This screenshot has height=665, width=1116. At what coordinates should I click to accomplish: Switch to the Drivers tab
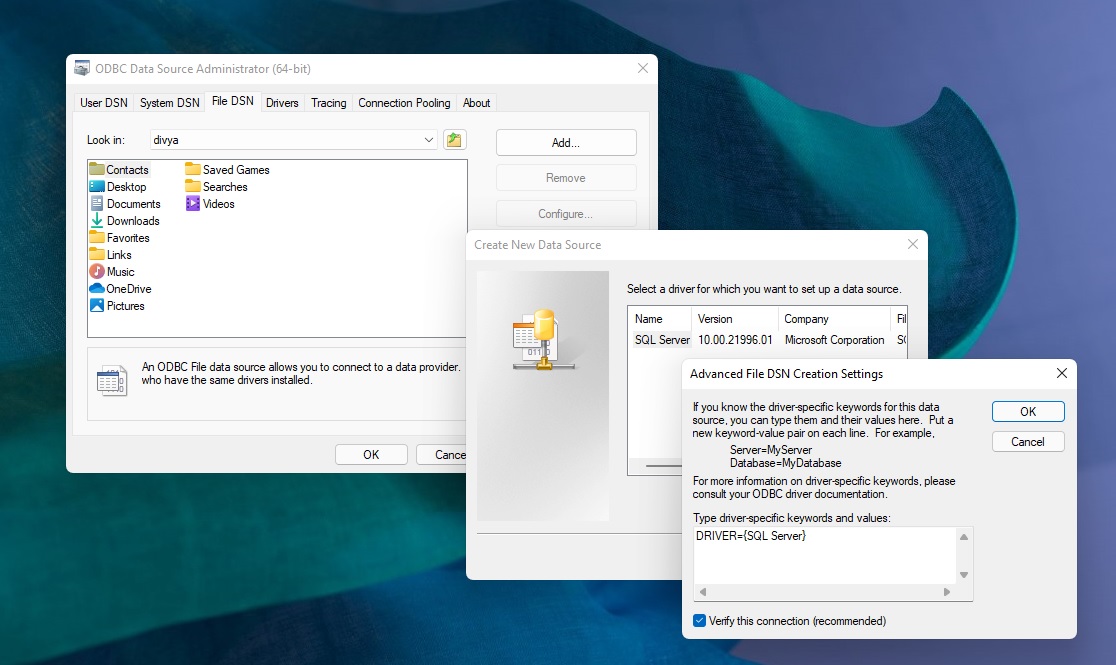[x=282, y=101]
